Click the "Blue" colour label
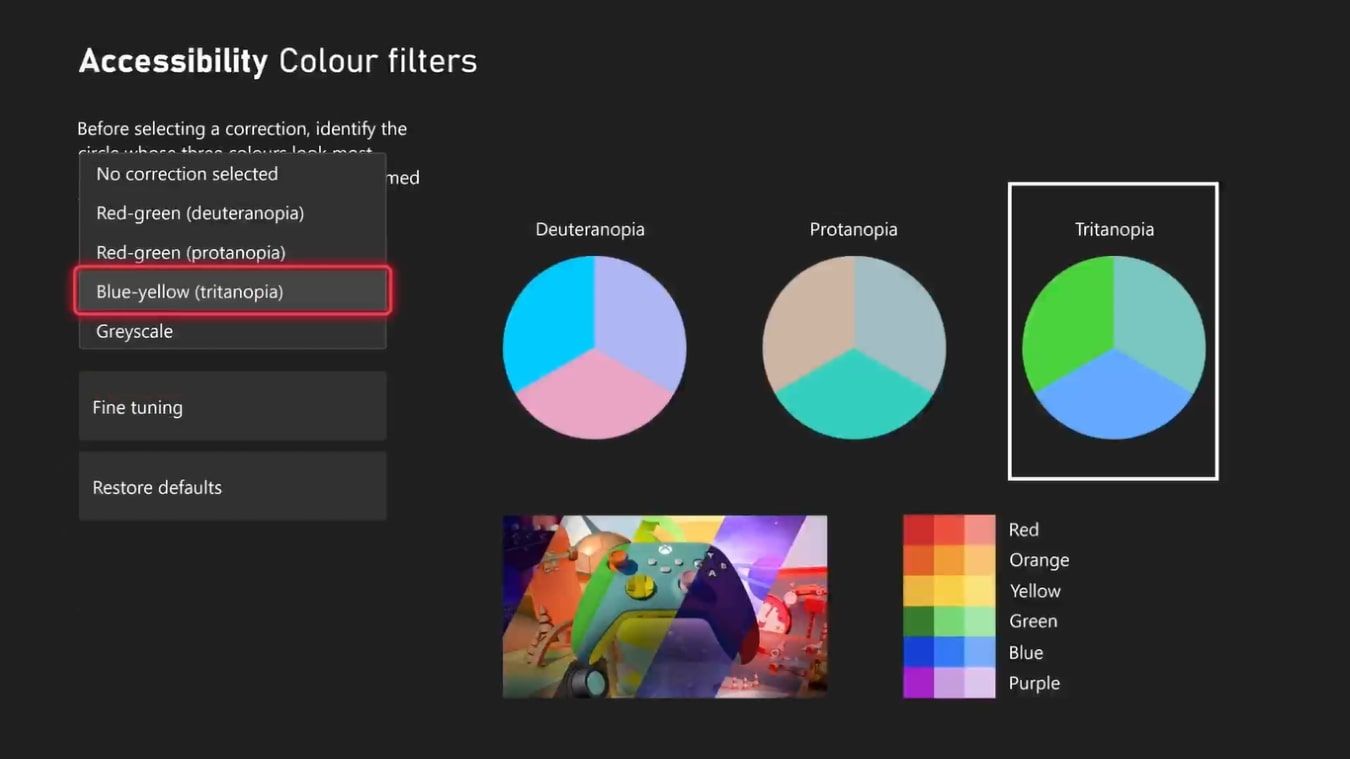 1026,652
